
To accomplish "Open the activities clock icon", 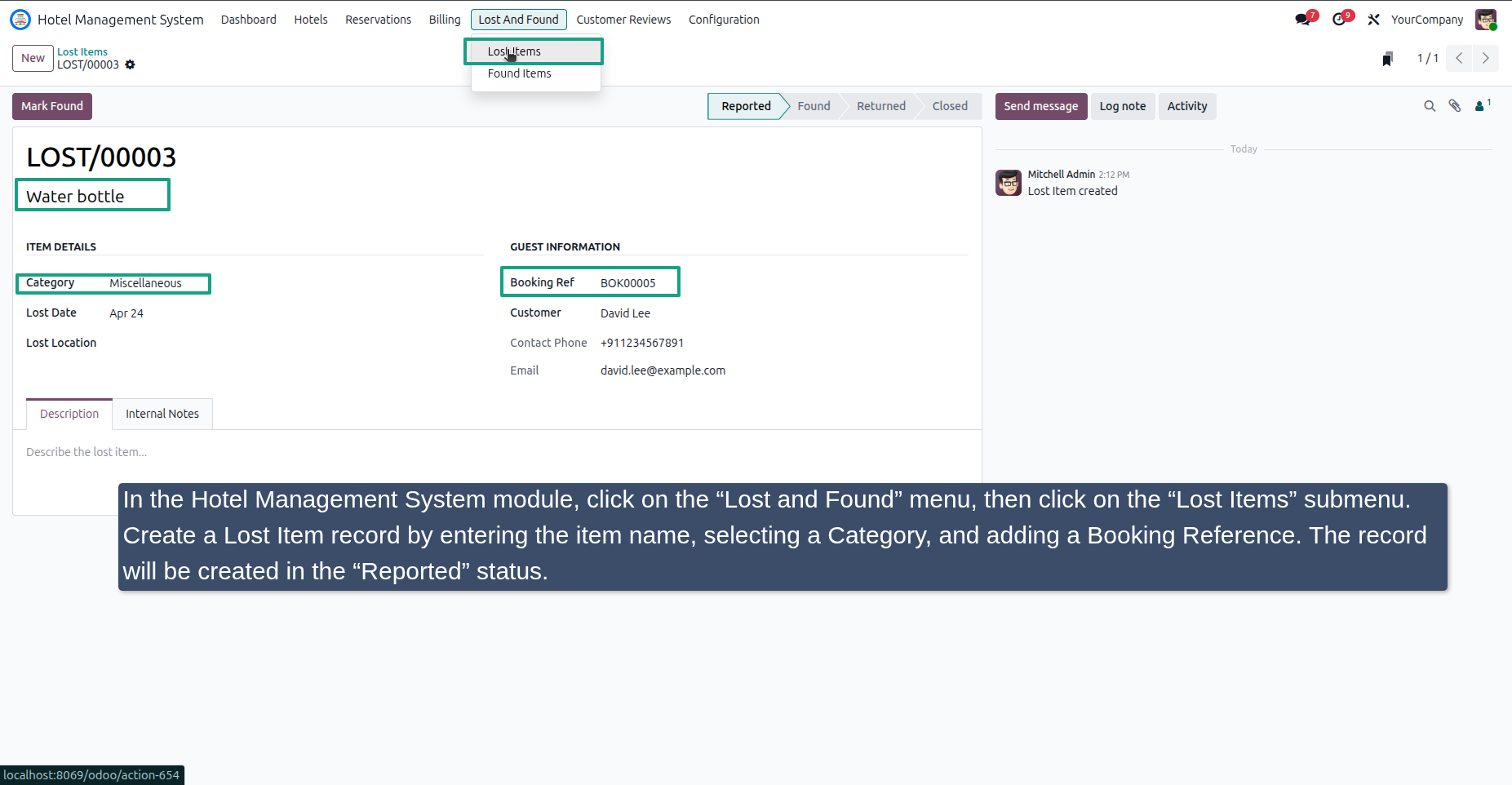I will (1338, 20).
